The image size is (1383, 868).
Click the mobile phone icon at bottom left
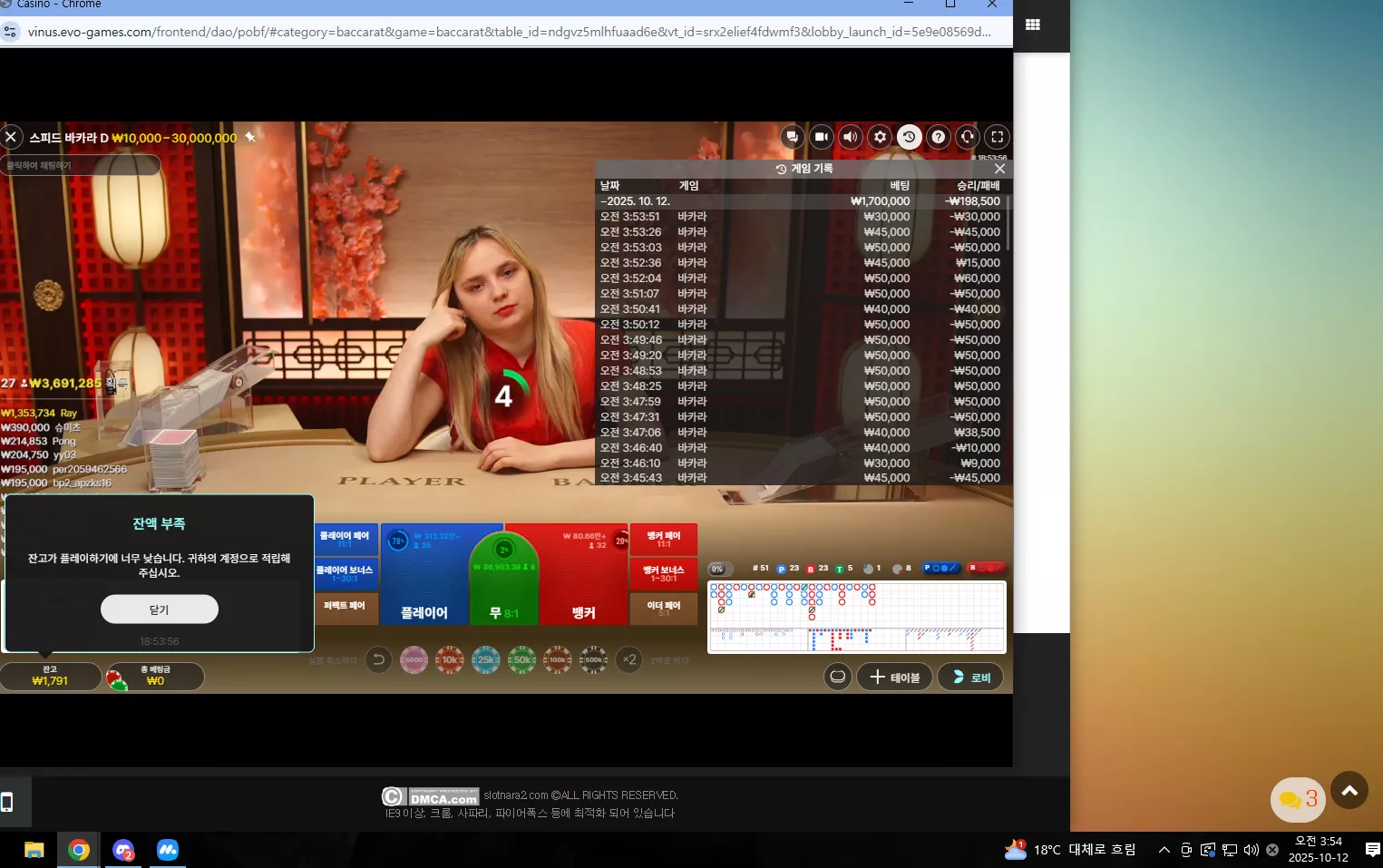(x=7, y=802)
